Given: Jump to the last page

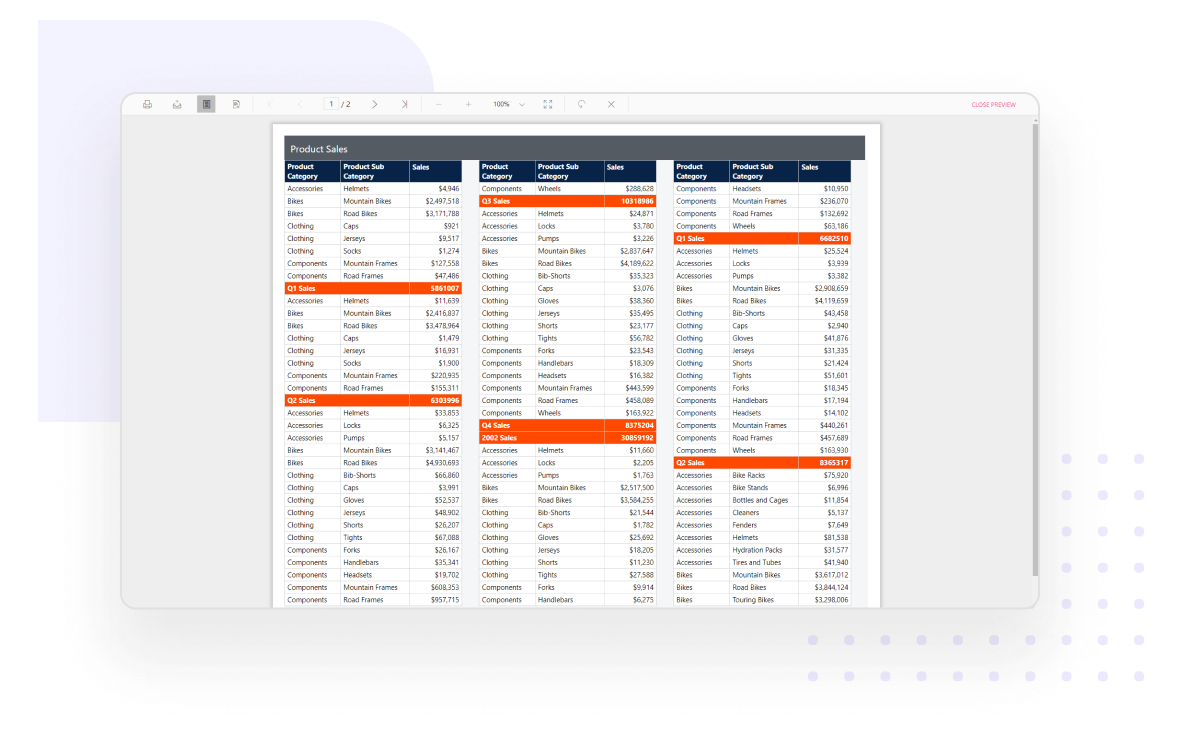Looking at the screenshot, I should 404,105.
